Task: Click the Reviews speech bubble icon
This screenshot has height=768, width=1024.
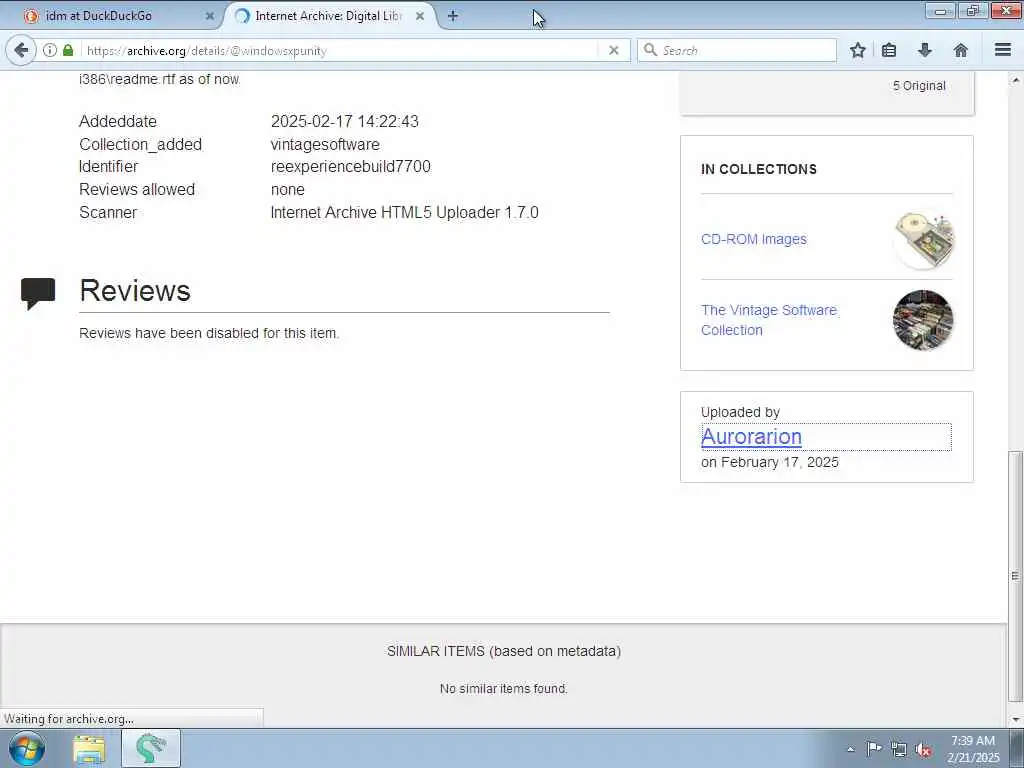Action: (x=38, y=293)
